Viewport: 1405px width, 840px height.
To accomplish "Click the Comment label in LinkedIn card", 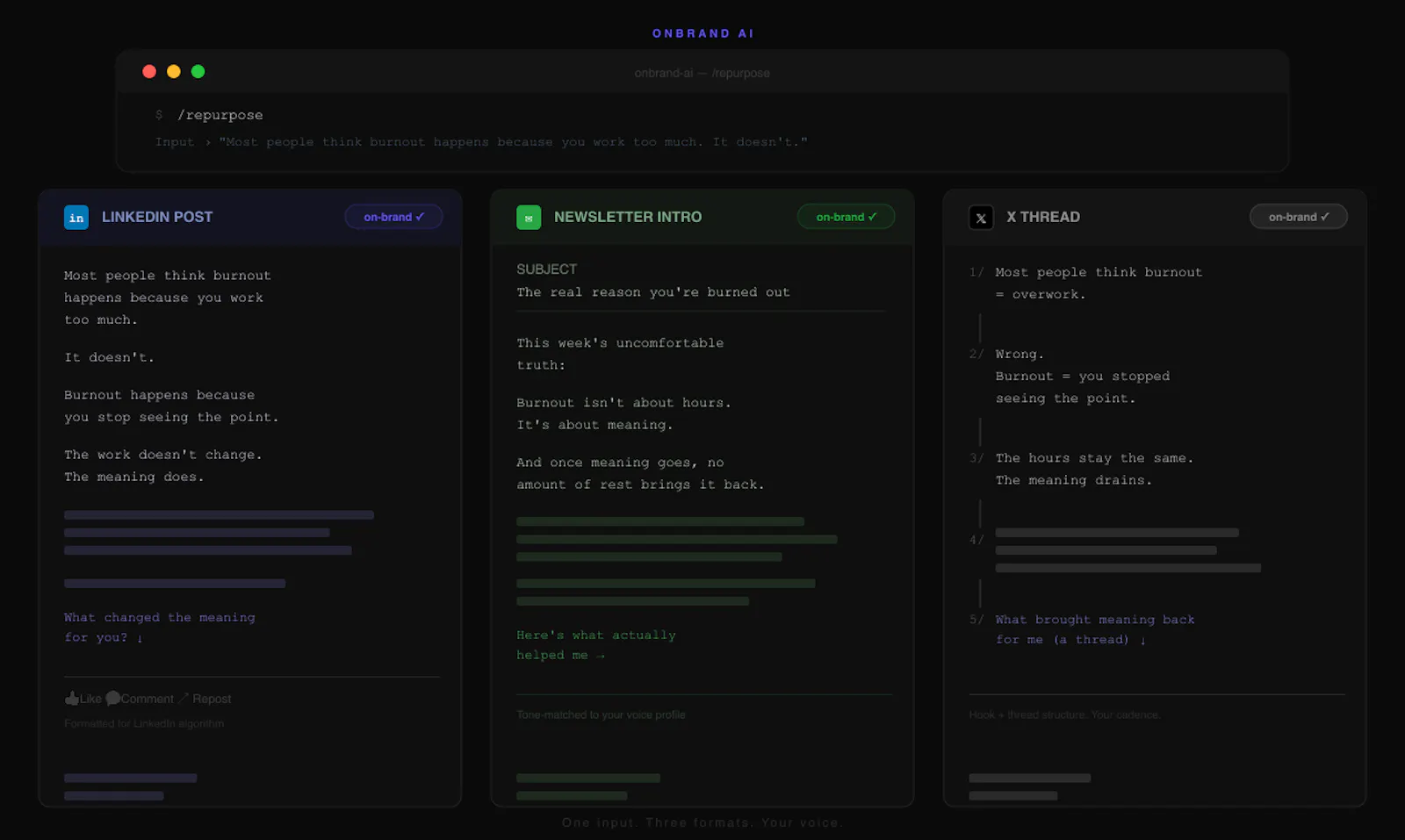I will [148, 699].
